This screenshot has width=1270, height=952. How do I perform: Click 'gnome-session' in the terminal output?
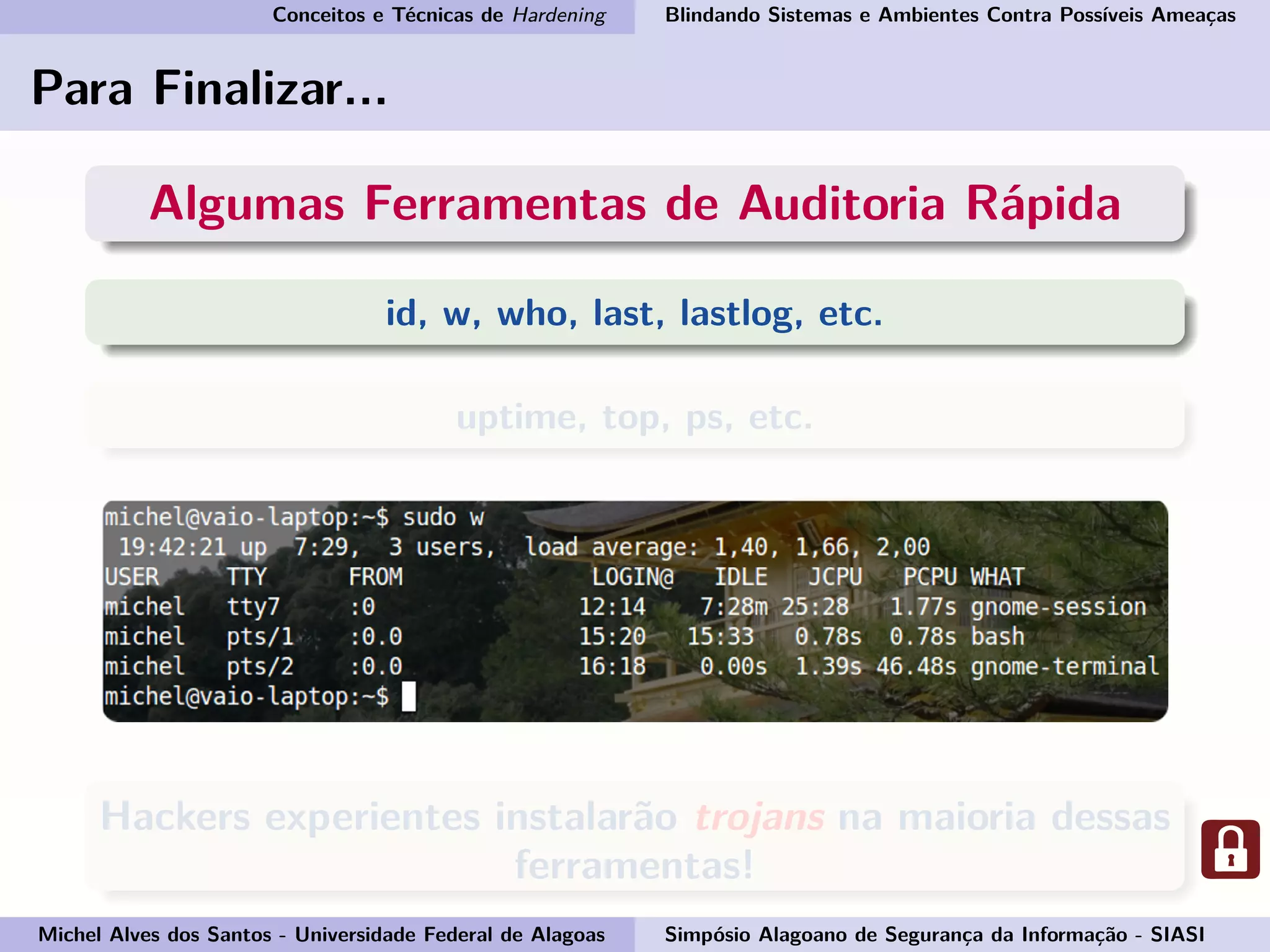tap(1059, 606)
